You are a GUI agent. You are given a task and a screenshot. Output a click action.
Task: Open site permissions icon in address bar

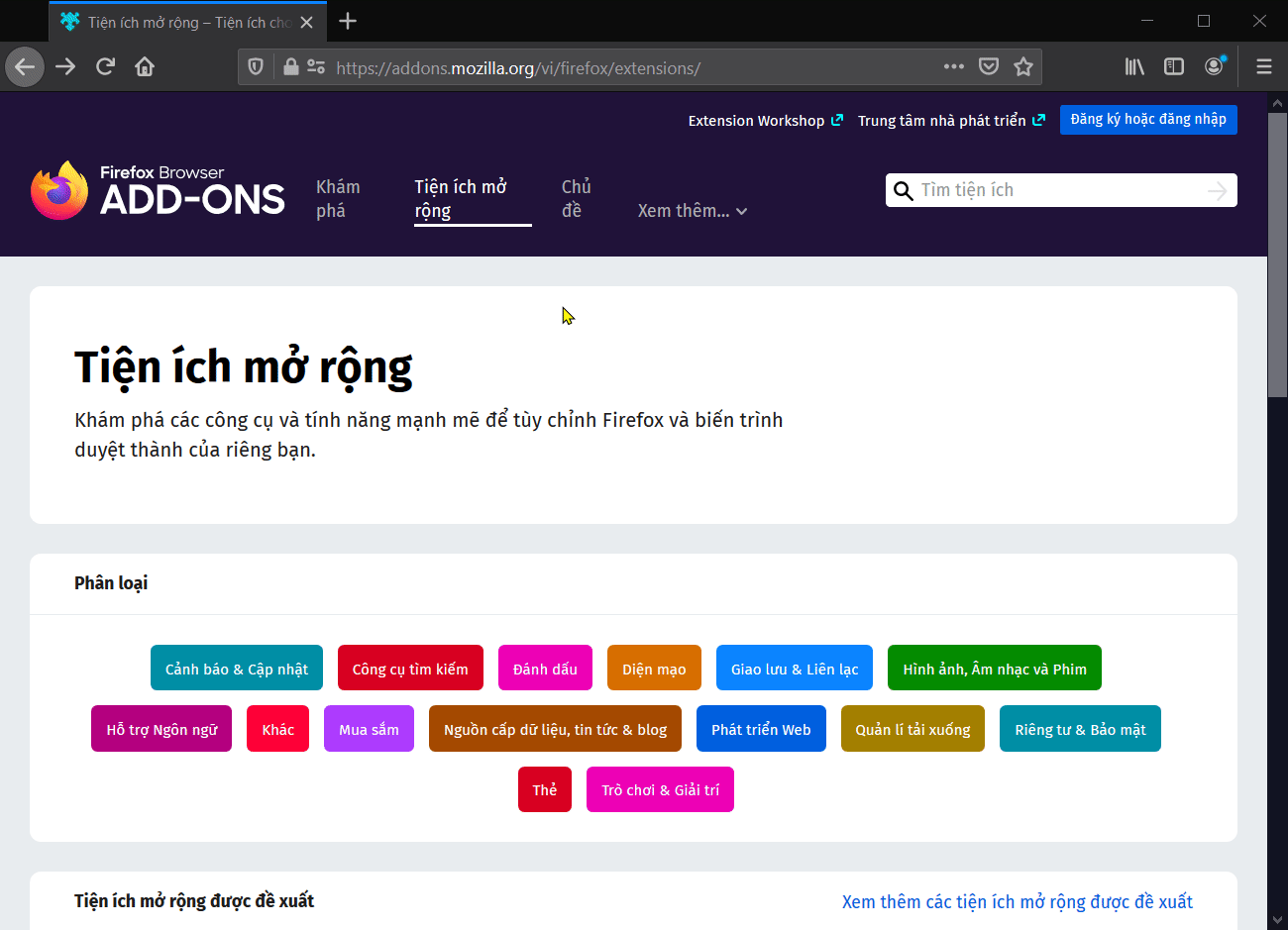pos(316,67)
